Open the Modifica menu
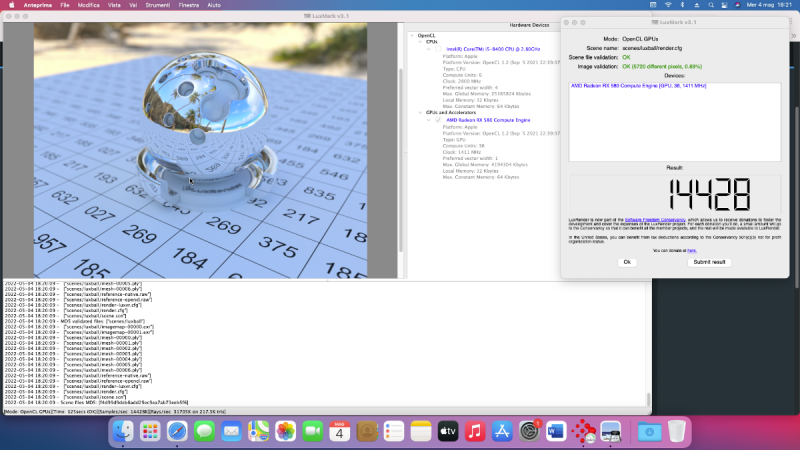Image resolution: width=800 pixels, height=450 pixels. 89,5
